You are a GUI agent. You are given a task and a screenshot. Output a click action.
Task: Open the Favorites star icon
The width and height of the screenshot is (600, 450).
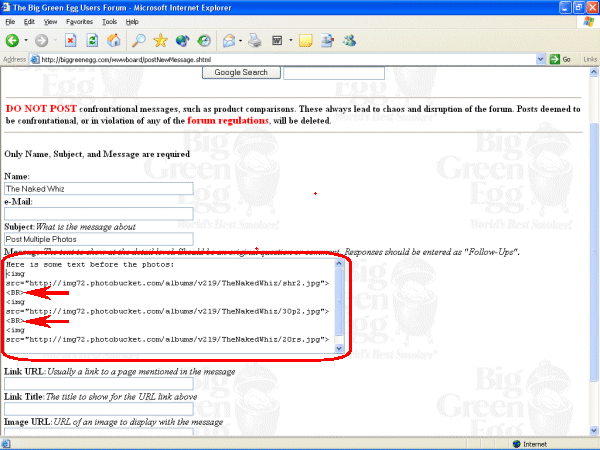(160, 40)
